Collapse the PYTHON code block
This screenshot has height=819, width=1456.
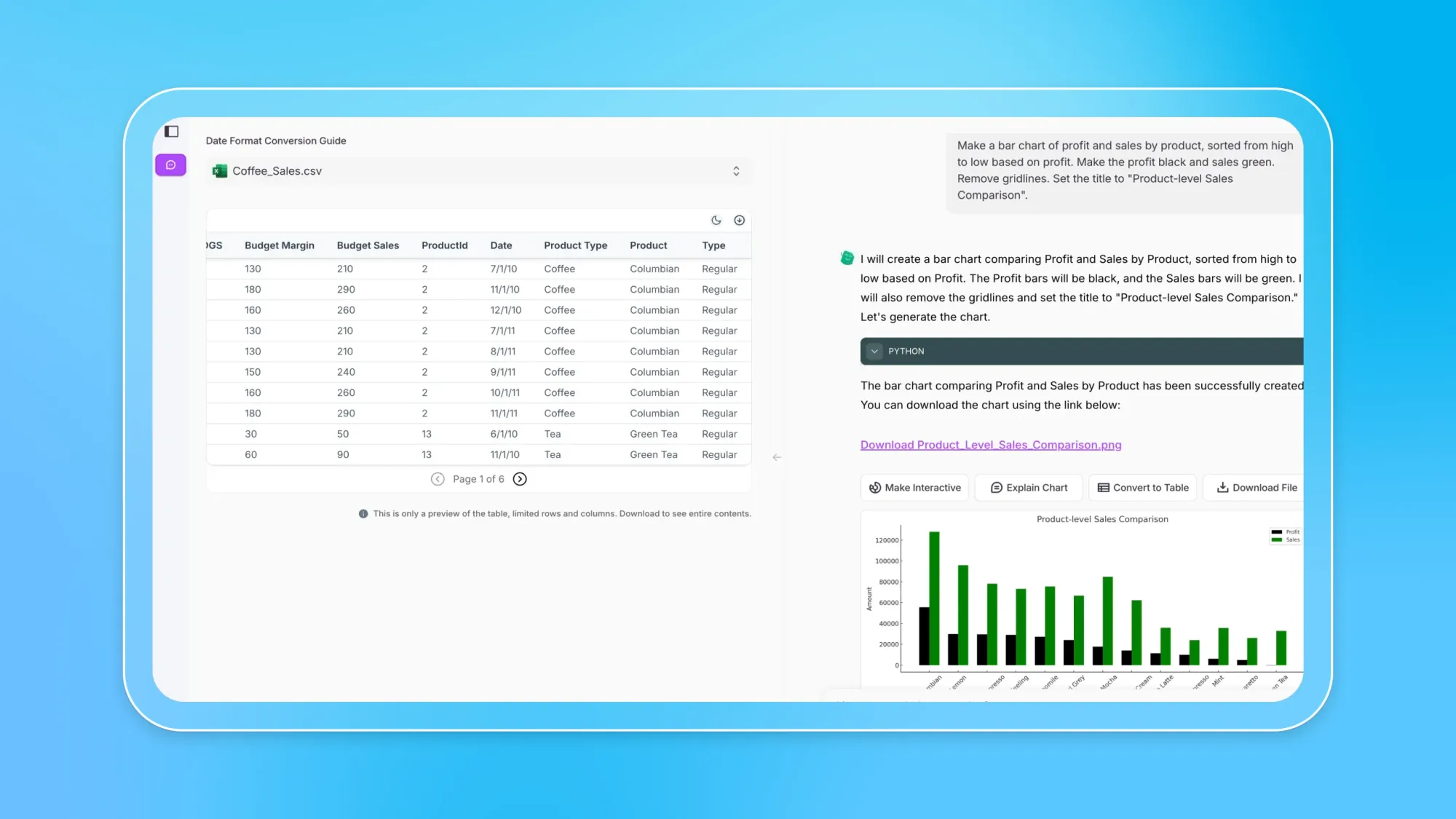[x=874, y=351]
